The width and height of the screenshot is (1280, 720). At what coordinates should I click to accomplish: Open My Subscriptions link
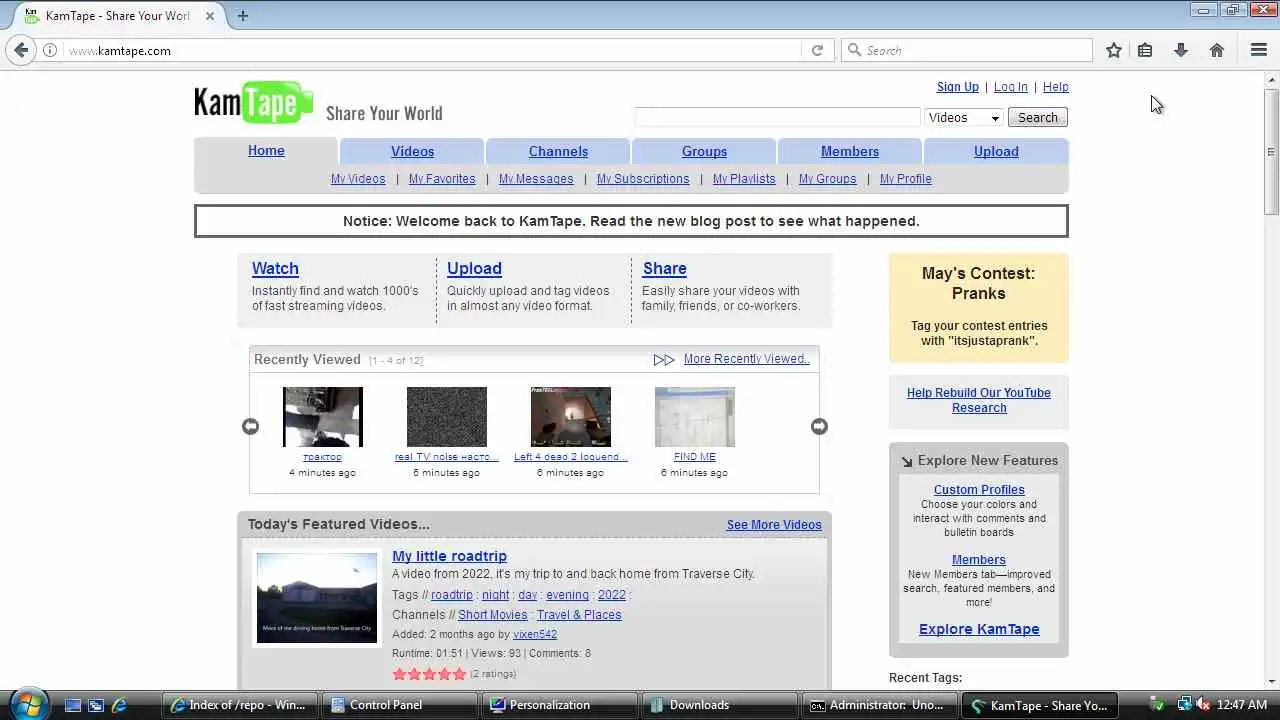tap(643, 179)
